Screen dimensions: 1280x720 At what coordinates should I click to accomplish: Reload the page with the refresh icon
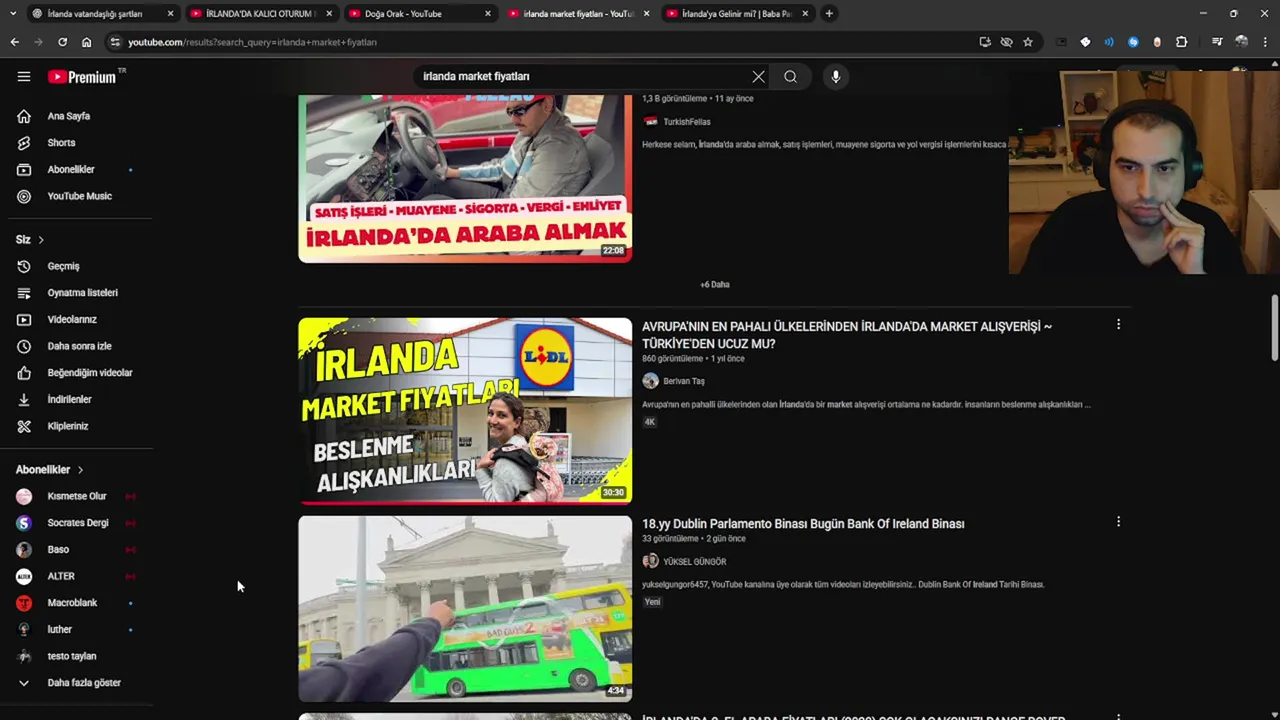(62, 42)
